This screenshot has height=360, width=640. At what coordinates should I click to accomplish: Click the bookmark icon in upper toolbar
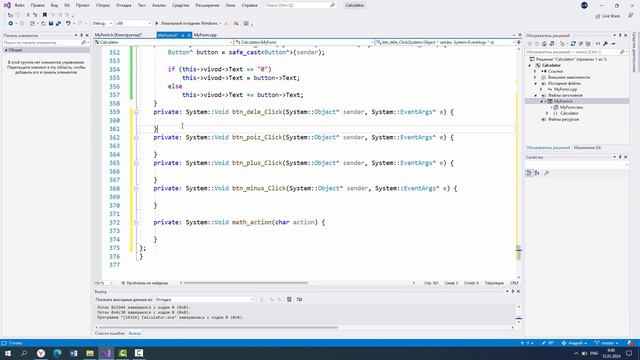[x=44, y=15]
